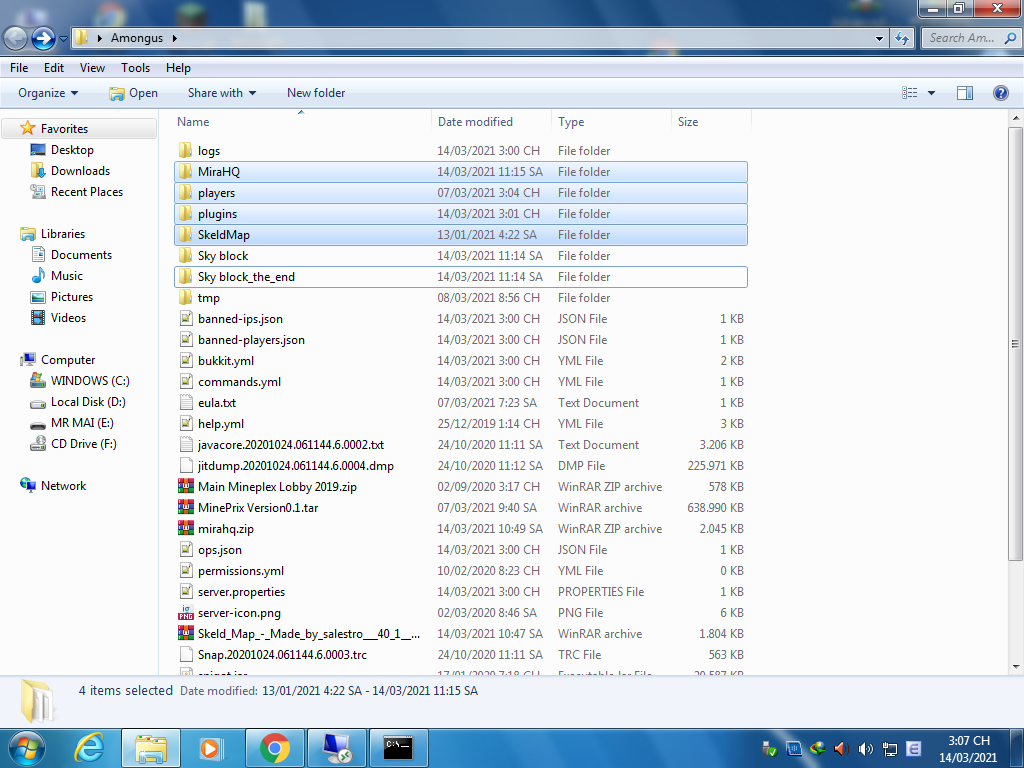The width and height of the screenshot is (1024, 768).
Task: Select Libraries in the navigation pane
Action: click(x=63, y=234)
